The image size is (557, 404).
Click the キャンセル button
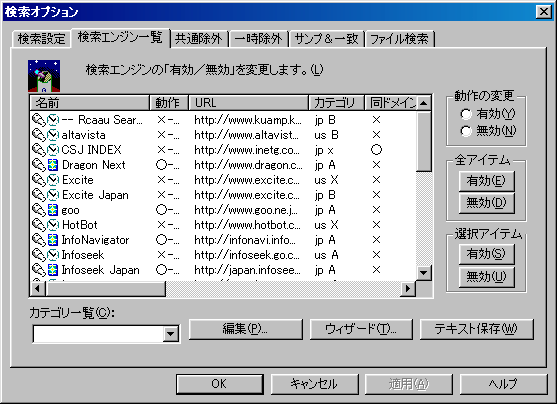coord(314,384)
